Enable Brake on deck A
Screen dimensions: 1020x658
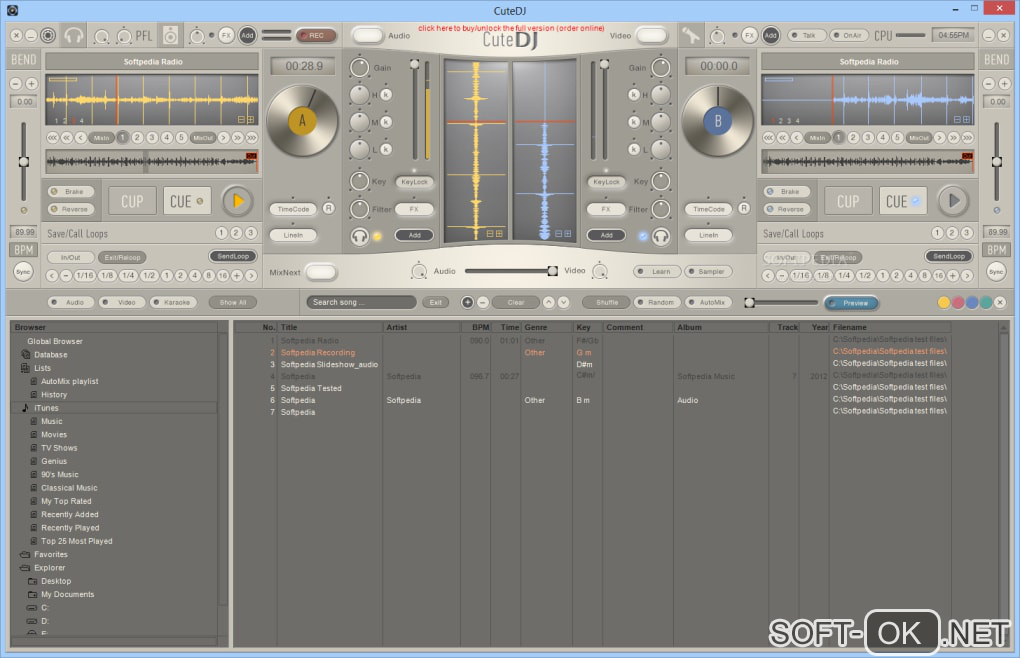71,191
